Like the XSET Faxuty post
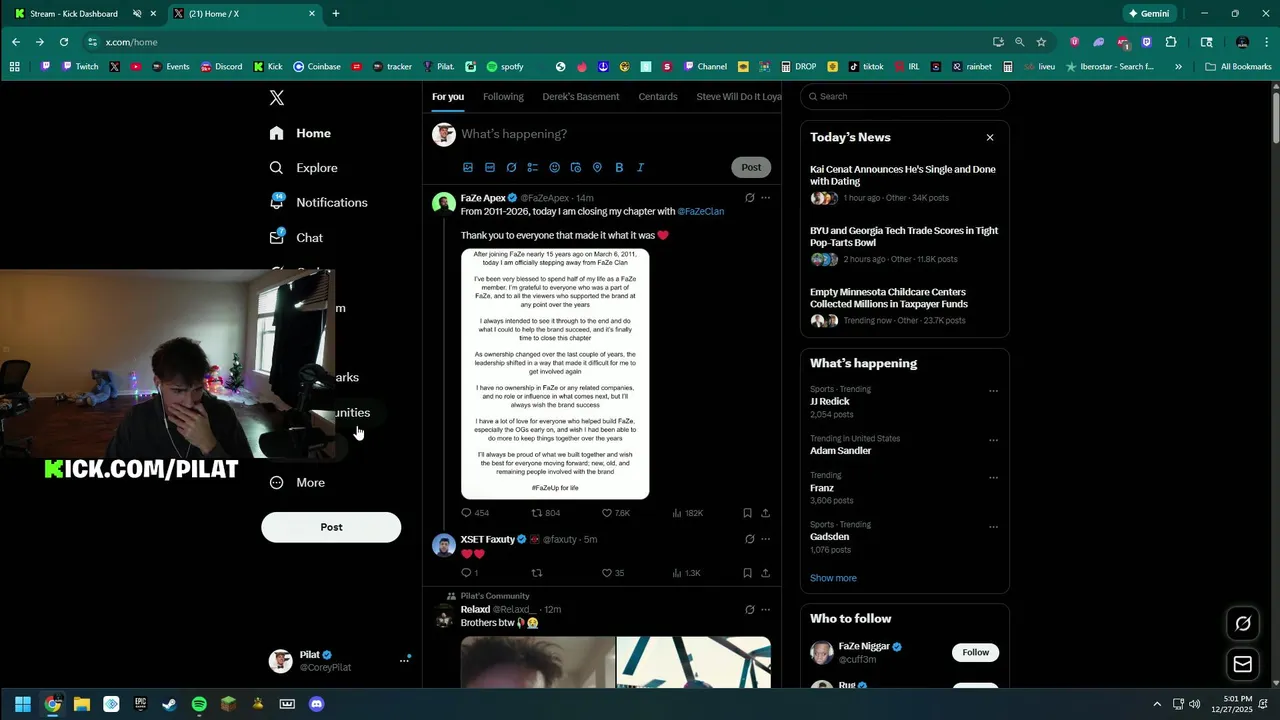The width and height of the screenshot is (1280, 720). (613, 573)
